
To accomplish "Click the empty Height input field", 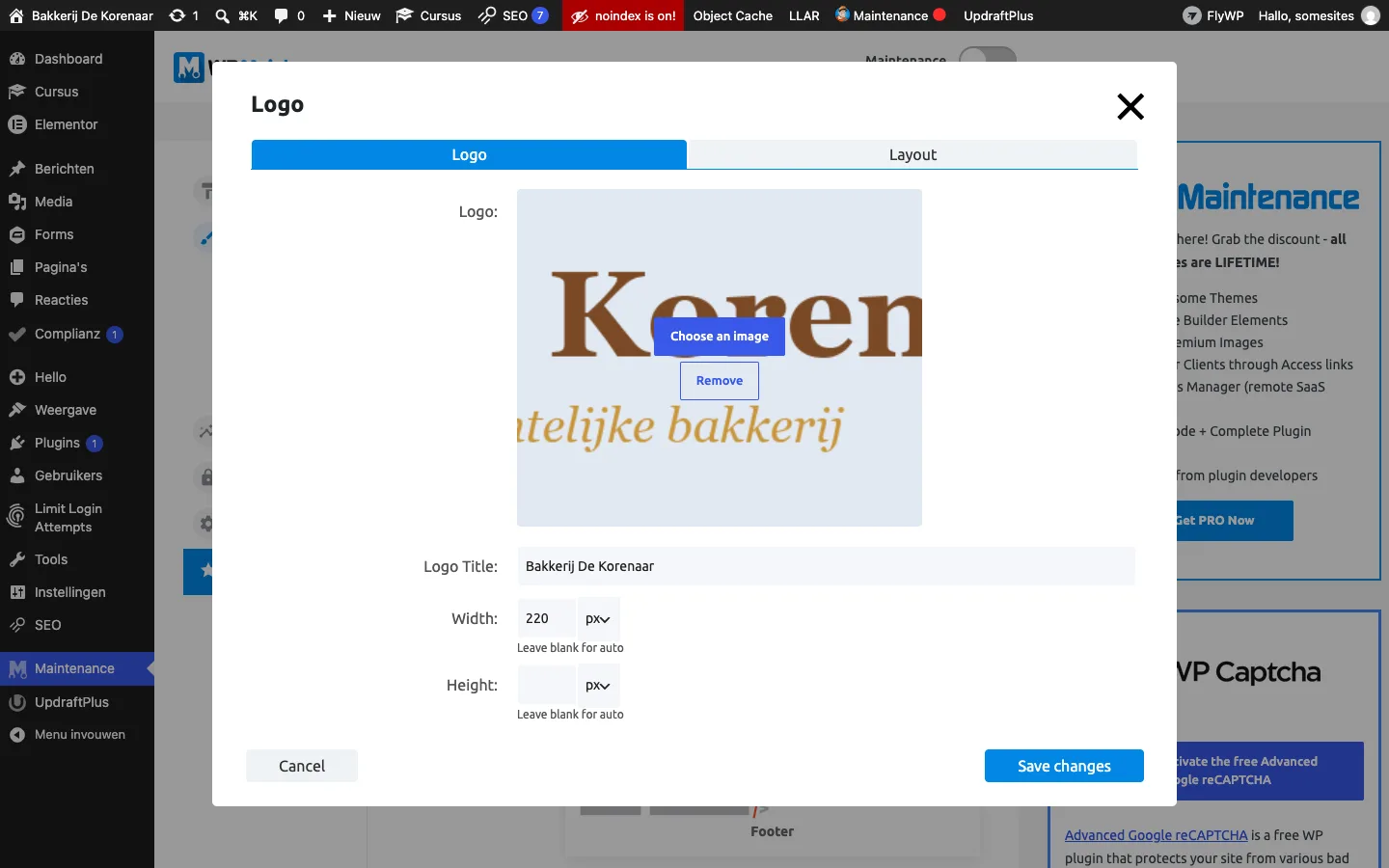I will coord(547,685).
